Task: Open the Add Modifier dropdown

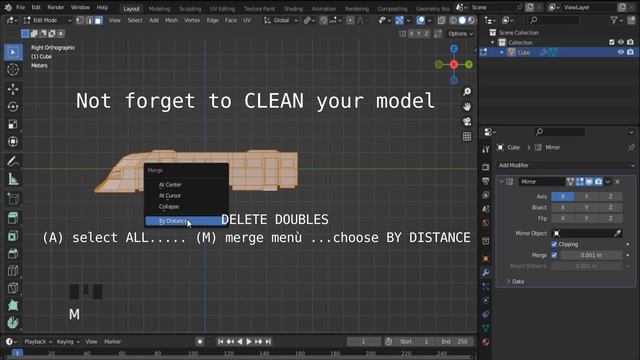Action: 566,165
